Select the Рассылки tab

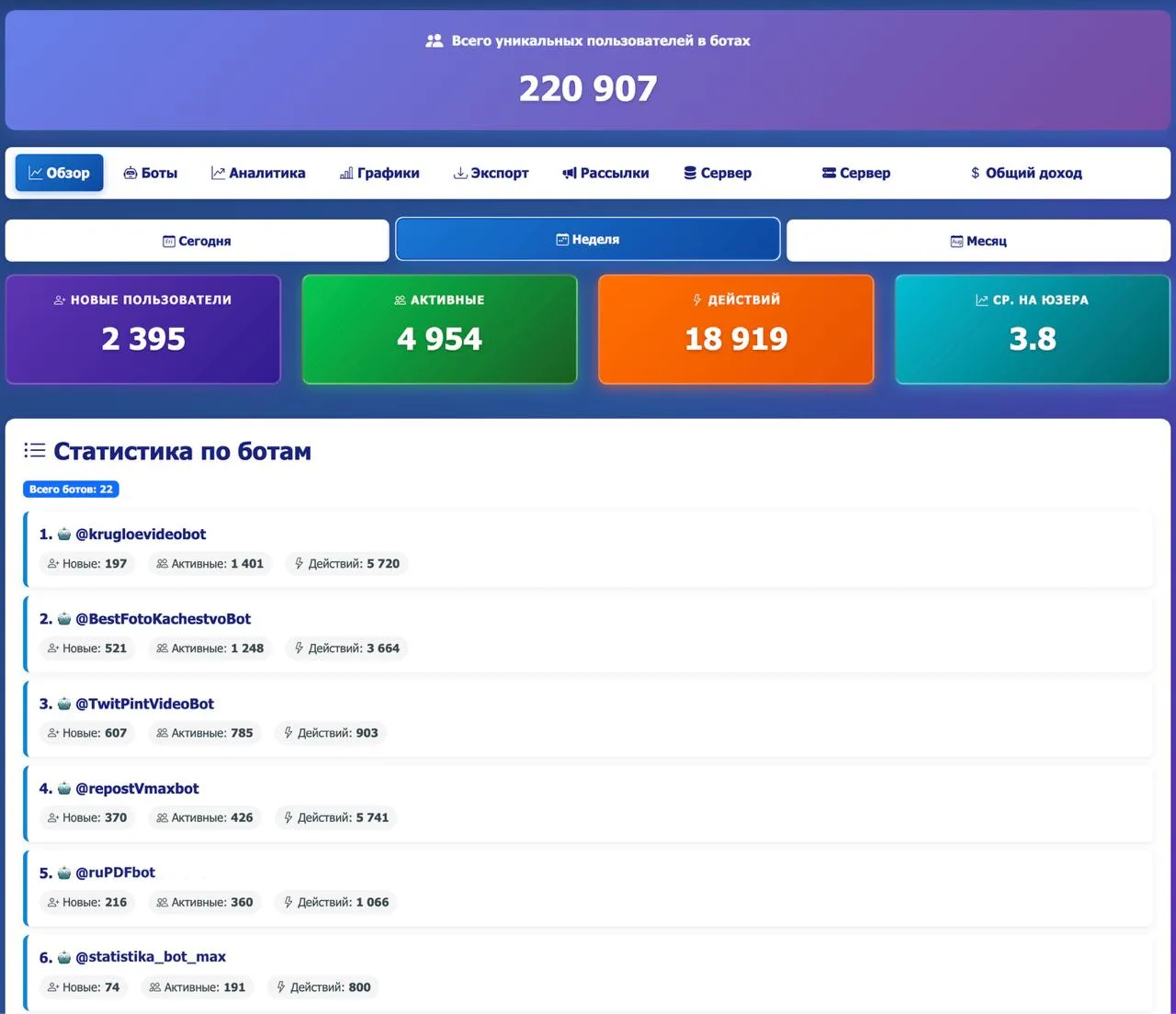(606, 173)
